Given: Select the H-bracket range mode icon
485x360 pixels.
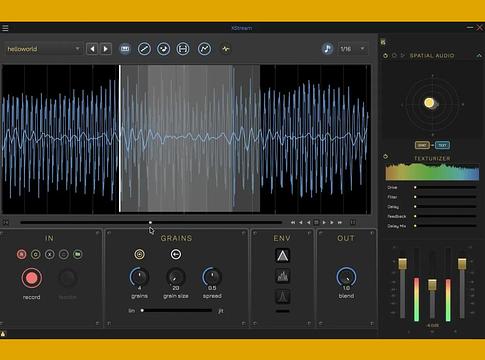Looking at the screenshot, I should pos(183,49).
